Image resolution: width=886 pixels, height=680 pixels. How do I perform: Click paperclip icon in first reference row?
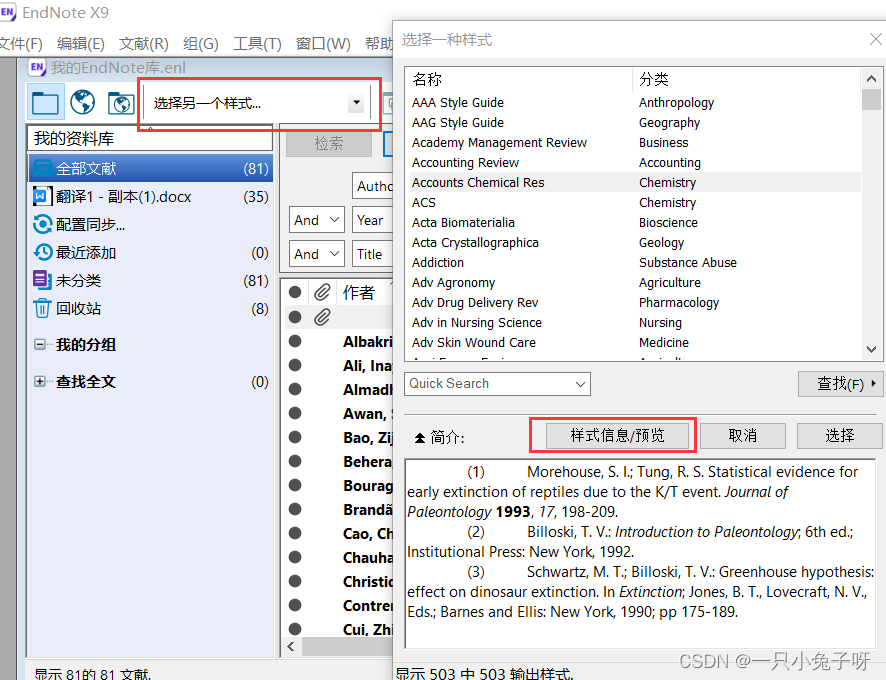322,317
